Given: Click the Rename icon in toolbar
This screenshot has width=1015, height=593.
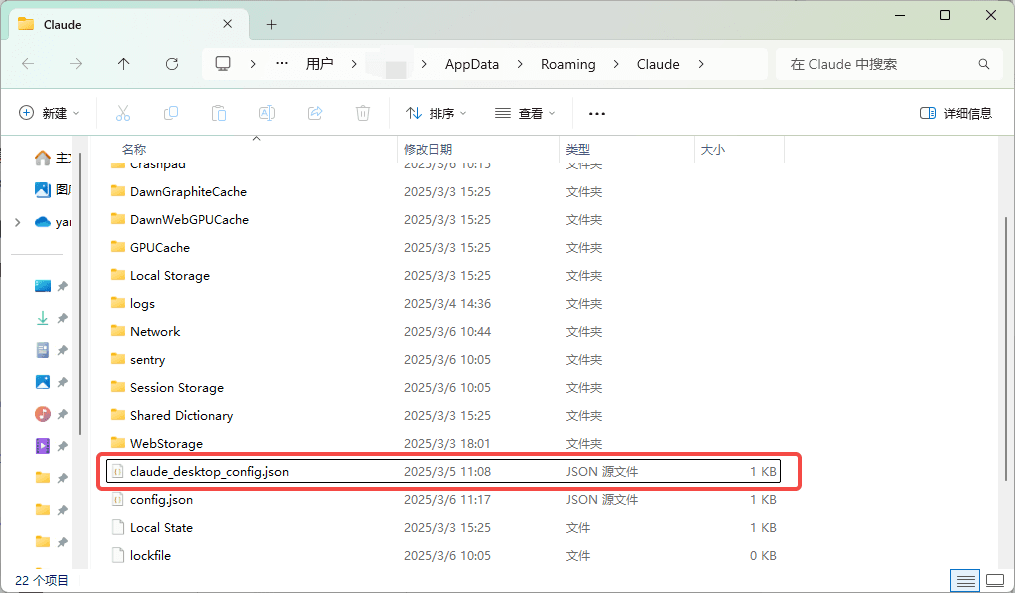Looking at the screenshot, I should [267, 113].
